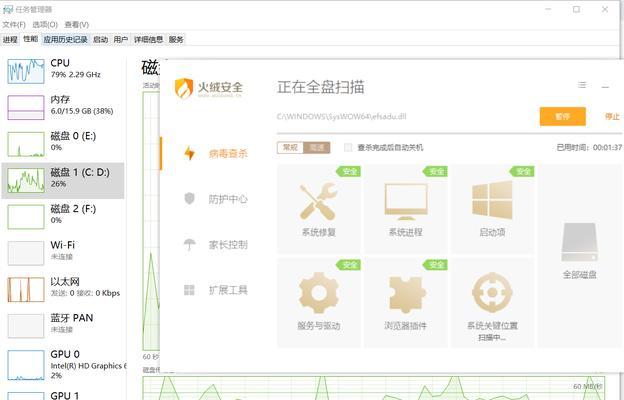Stop the scan via 停止 link
This screenshot has width=624, height=400.
pyautogui.click(x=612, y=116)
